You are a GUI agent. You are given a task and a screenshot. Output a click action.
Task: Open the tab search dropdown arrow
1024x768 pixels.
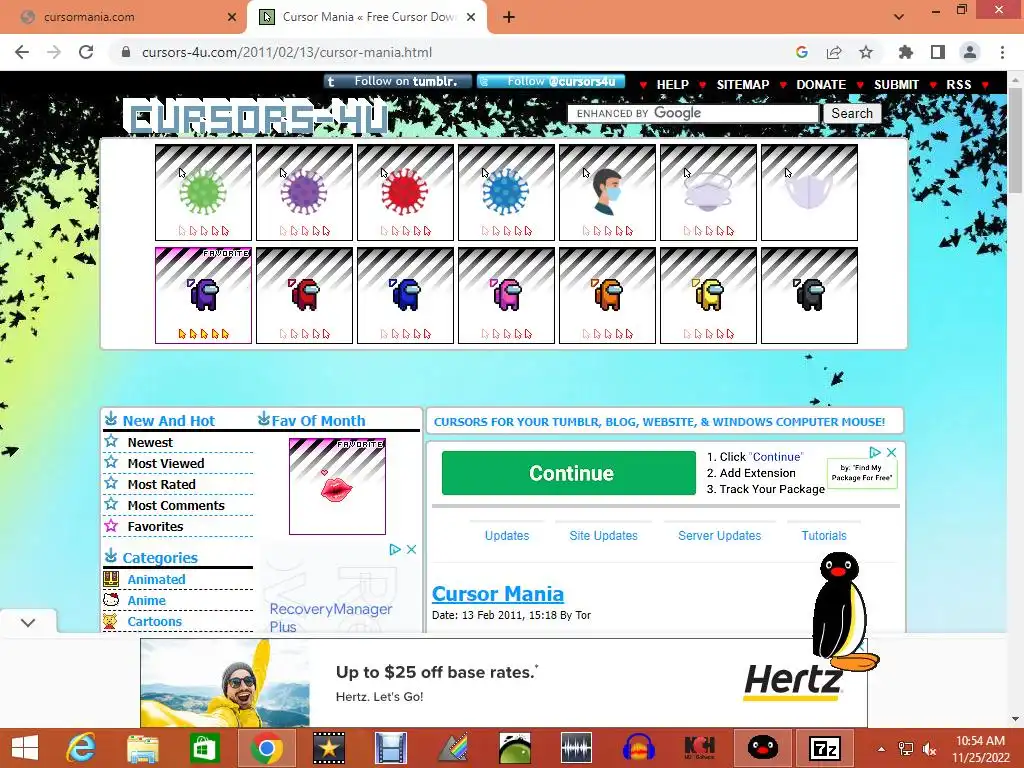coord(899,17)
